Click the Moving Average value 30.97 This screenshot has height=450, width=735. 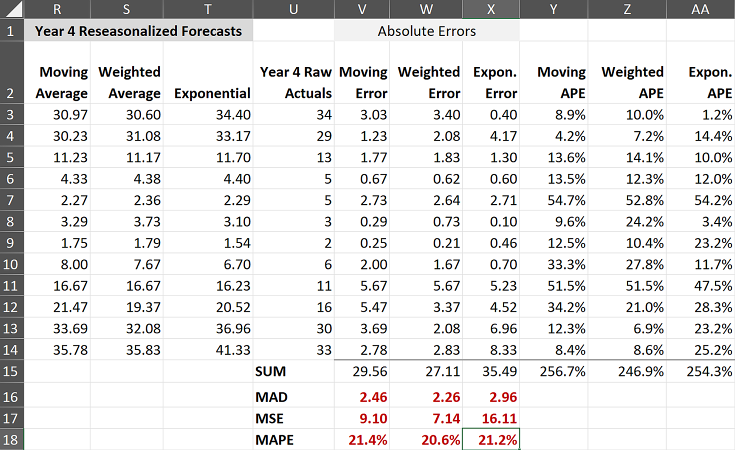62,115
